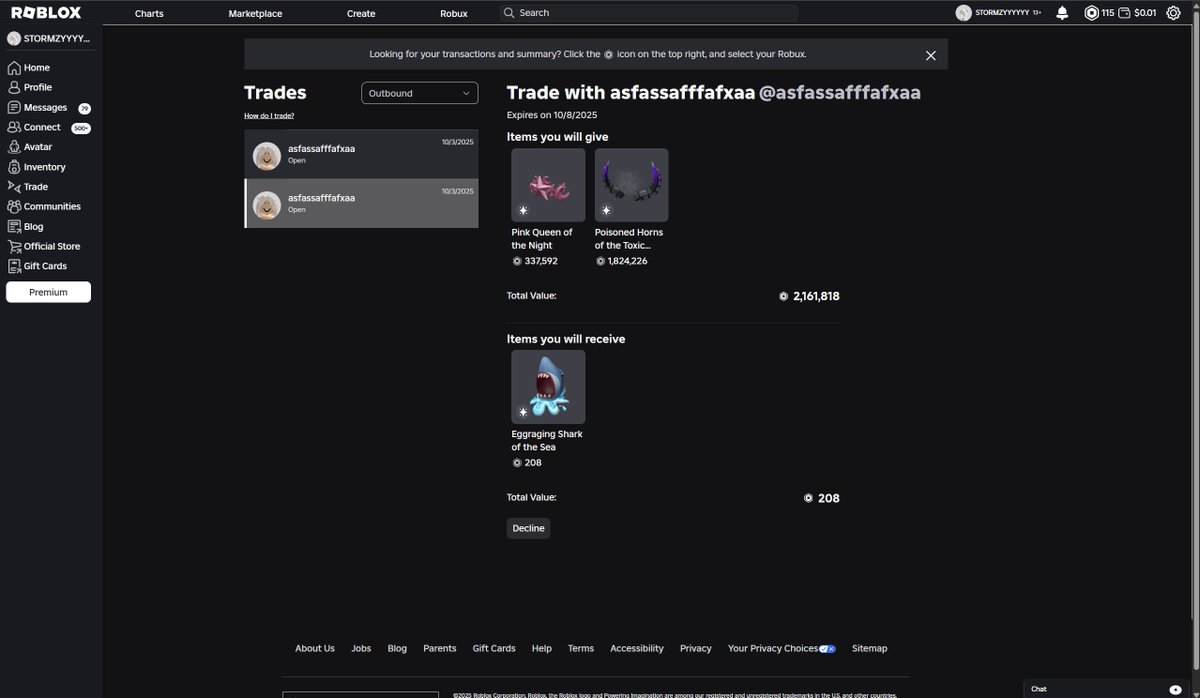Click the Roblox logo
Viewport: 1200px width, 698px height.
click(46, 13)
